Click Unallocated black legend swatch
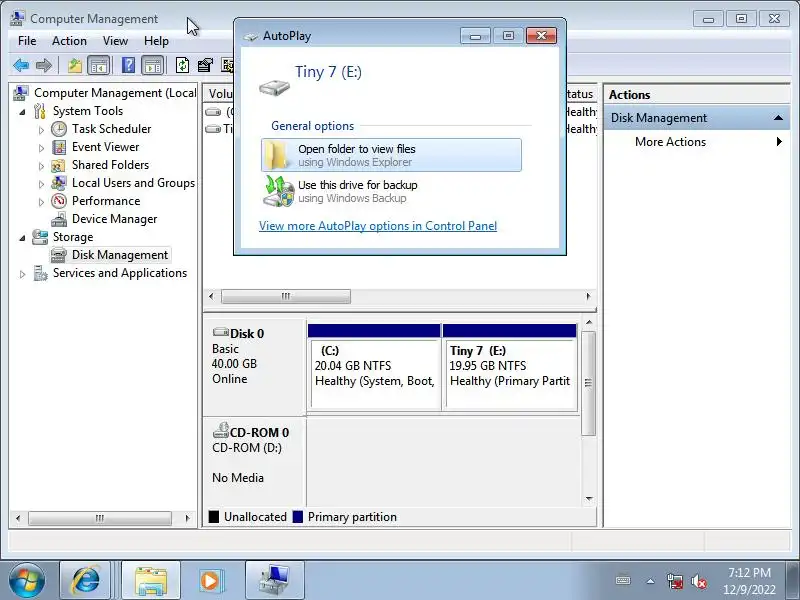 214,517
